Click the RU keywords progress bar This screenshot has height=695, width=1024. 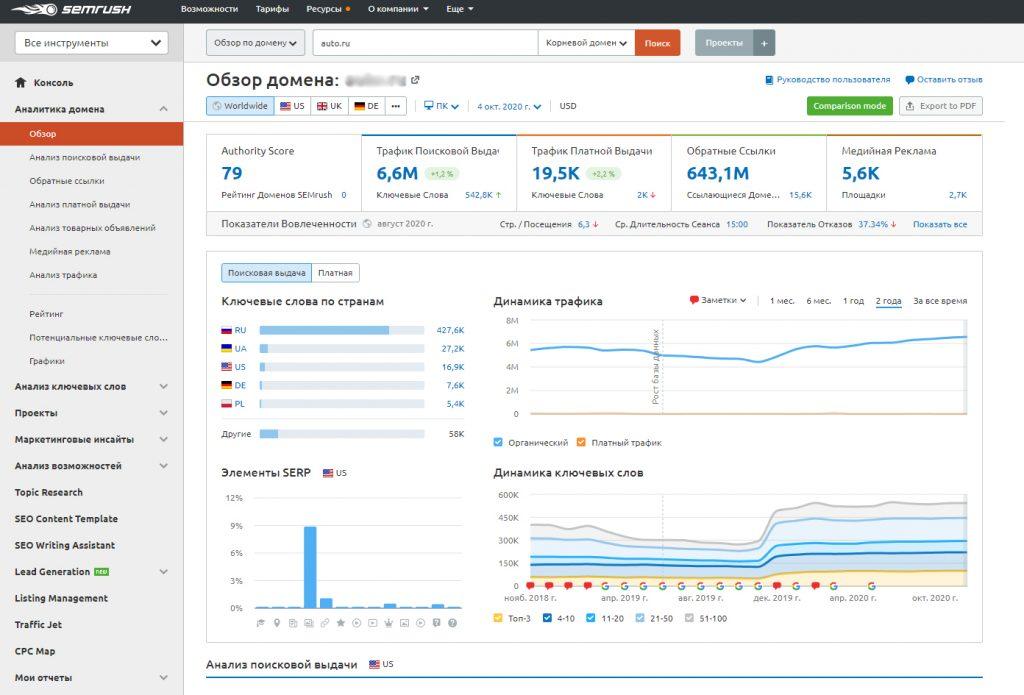[342, 330]
